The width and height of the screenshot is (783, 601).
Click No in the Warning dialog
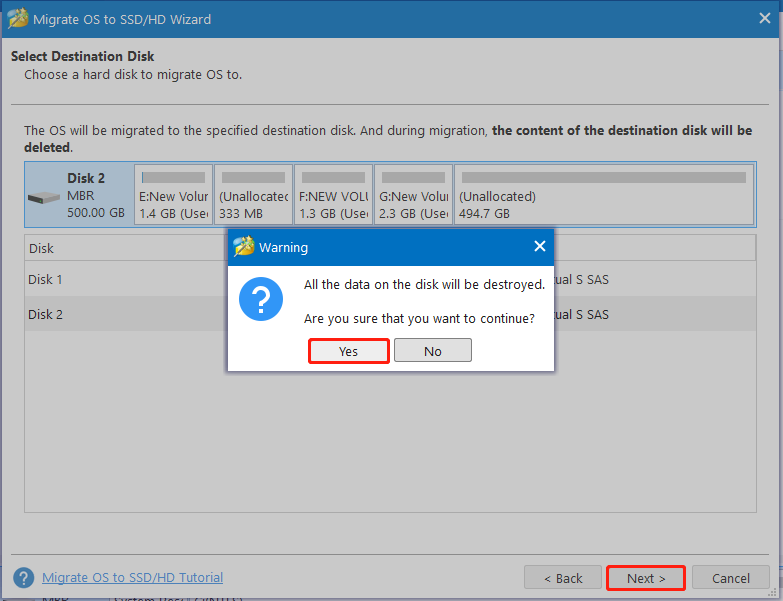pyautogui.click(x=432, y=351)
